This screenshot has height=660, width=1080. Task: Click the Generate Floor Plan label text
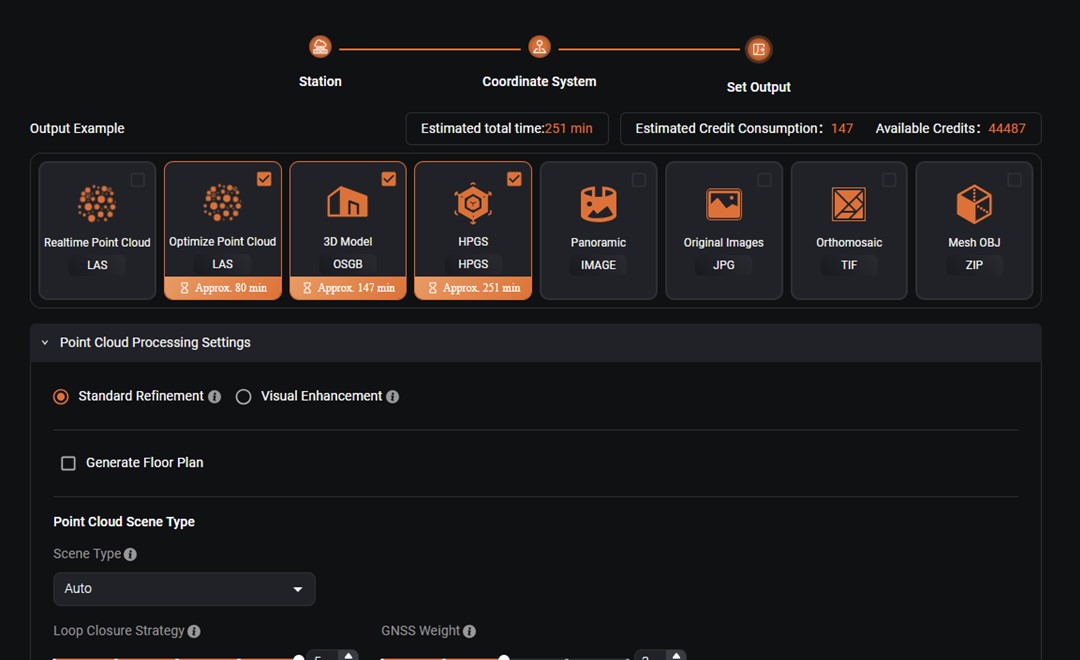(x=145, y=463)
